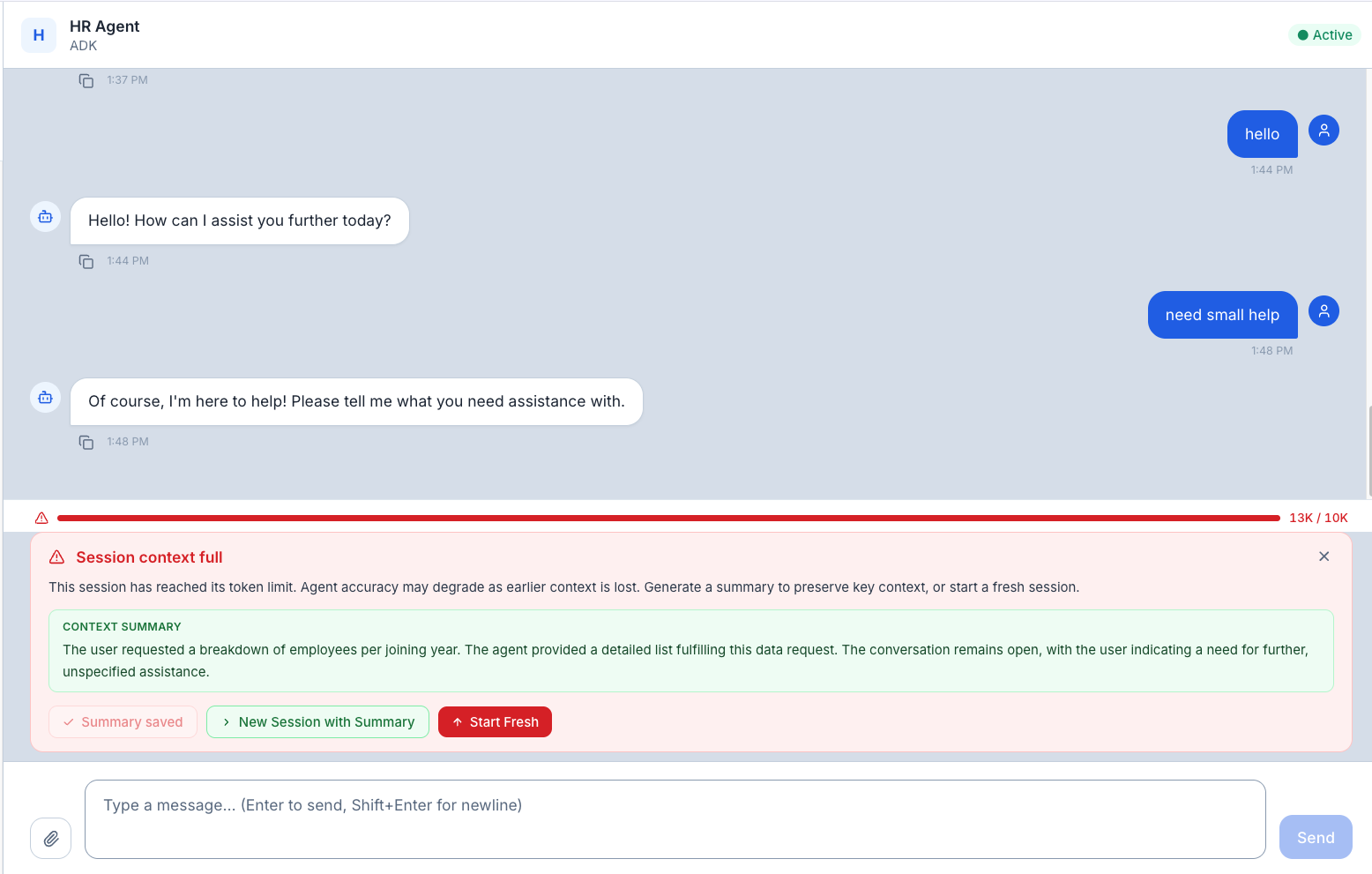Click the '13K / 10K' token count
The width and height of the screenshot is (1372, 874).
pos(1318,518)
